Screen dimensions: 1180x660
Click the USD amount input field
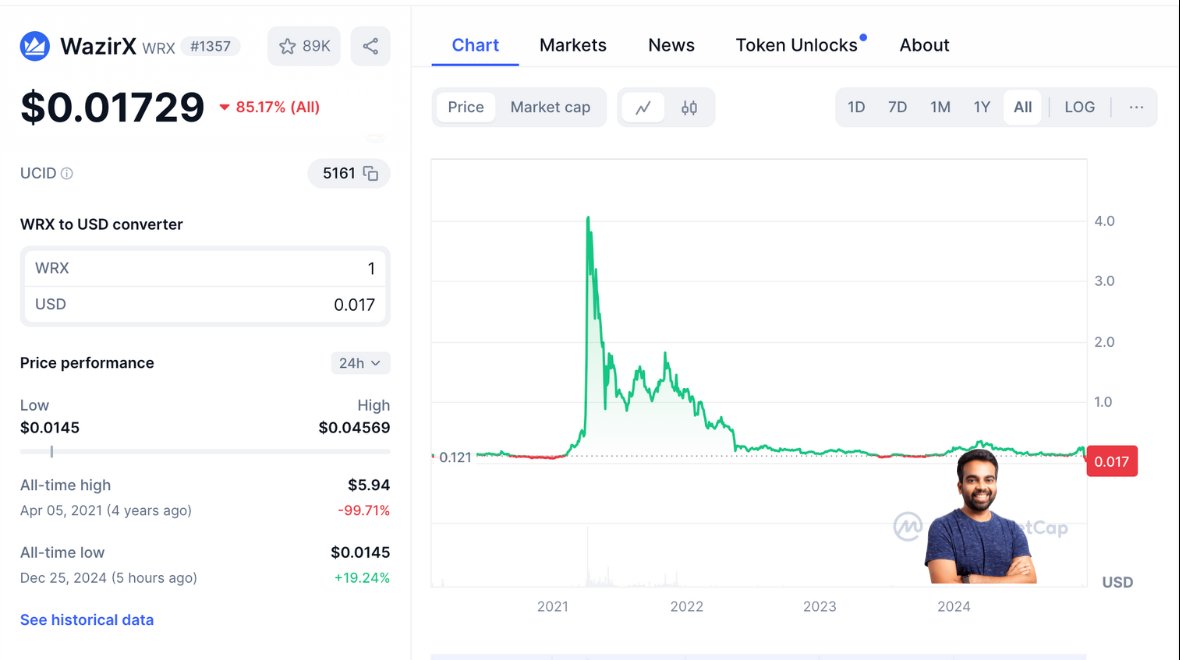[x=205, y=305]
